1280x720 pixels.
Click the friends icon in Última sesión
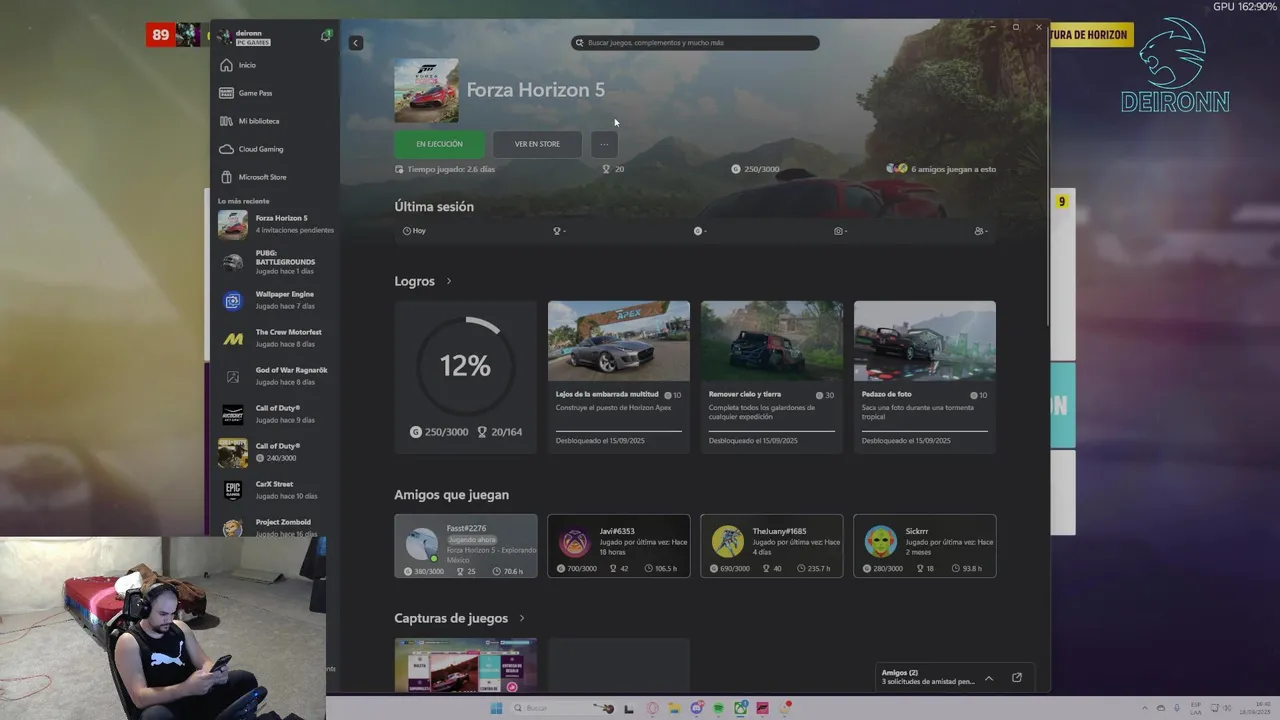(x=978, y=231)
